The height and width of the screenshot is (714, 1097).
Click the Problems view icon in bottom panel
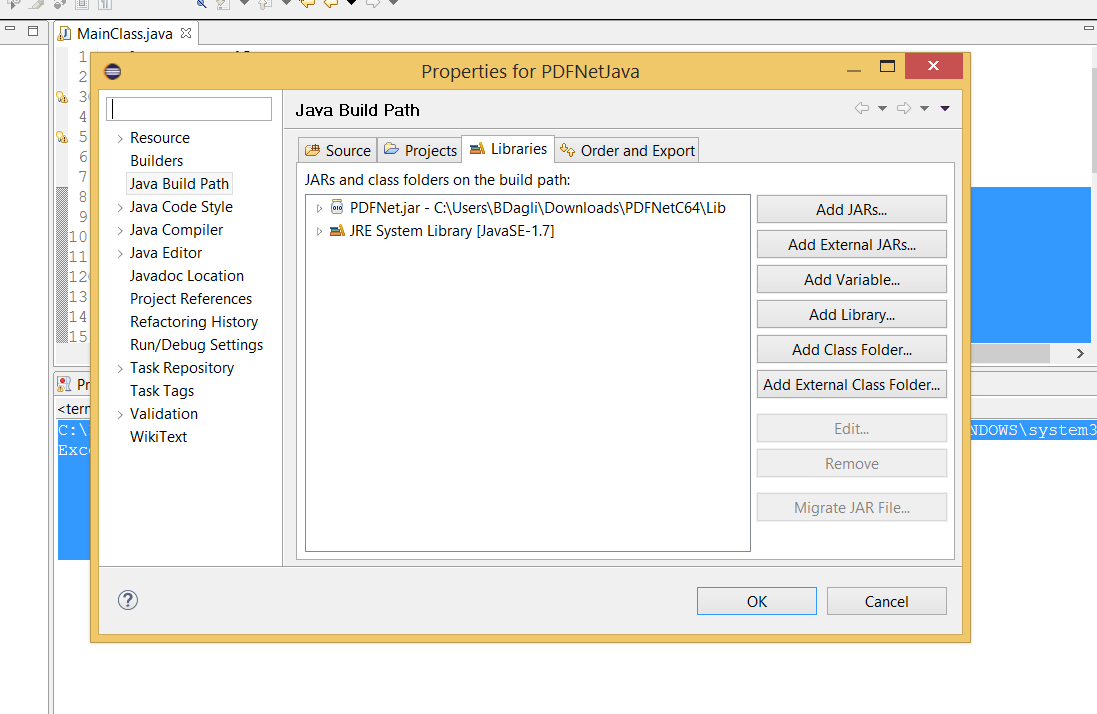[x=64, y=383]
